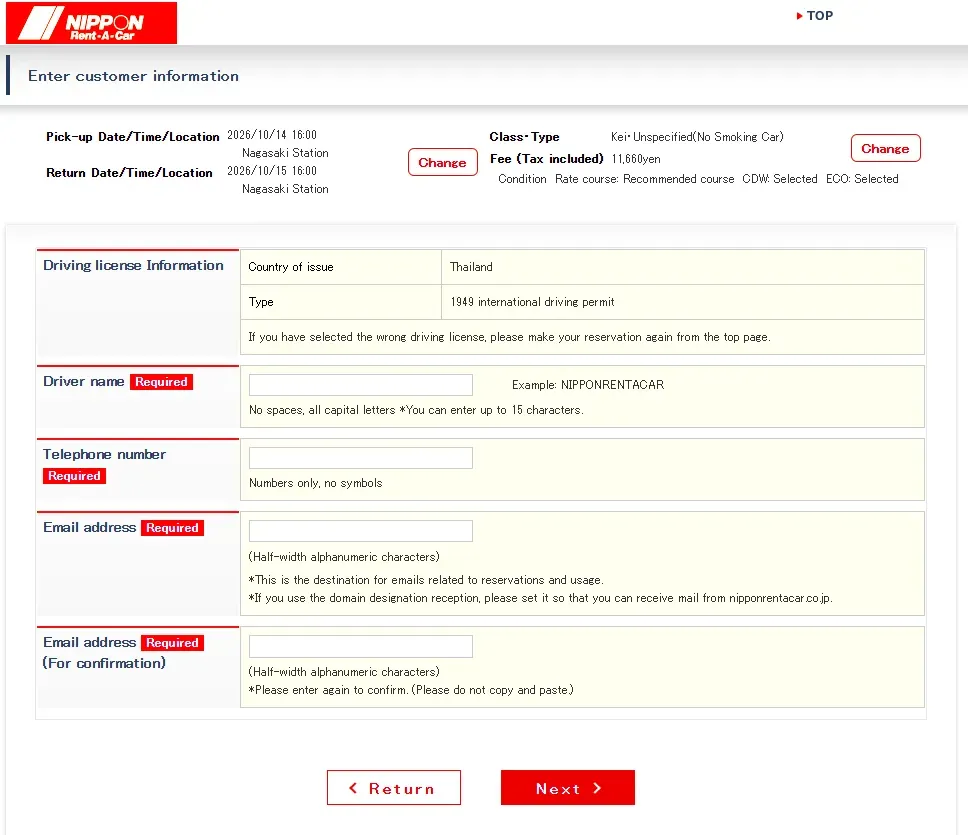Change the car class and fee
The image size is (968, 835).
(x=885, y=148)
